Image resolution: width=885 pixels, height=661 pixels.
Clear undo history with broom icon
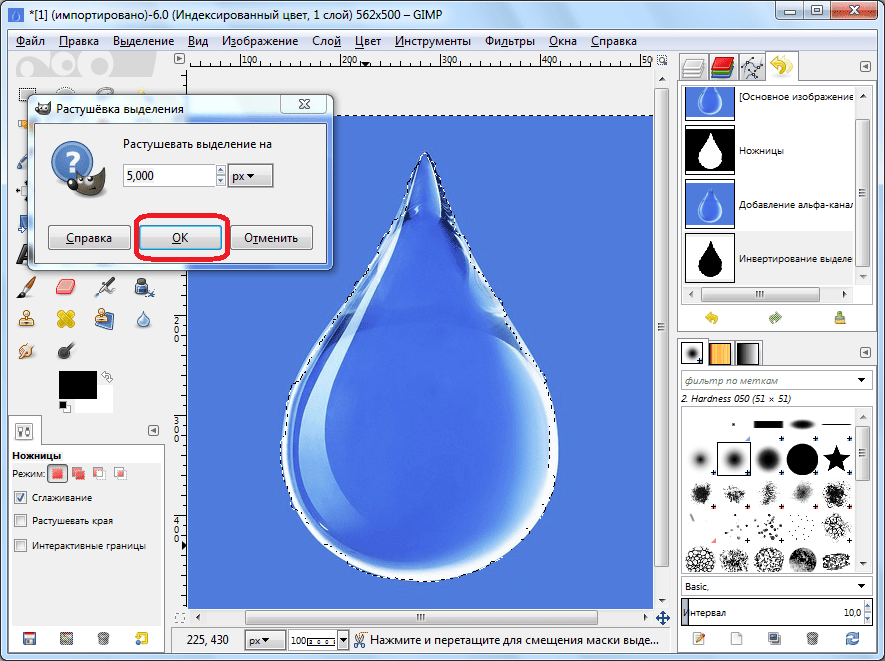coord(840,318)
